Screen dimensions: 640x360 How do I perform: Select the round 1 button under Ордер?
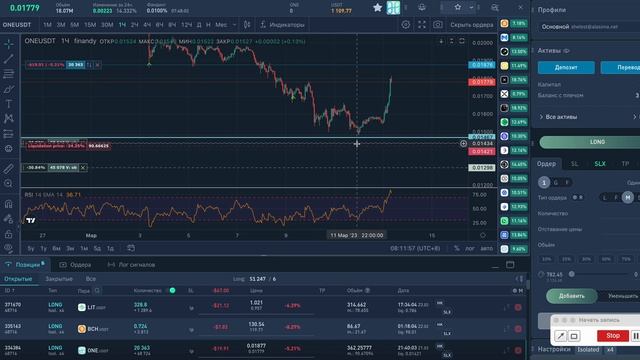[x=544, y=182]
